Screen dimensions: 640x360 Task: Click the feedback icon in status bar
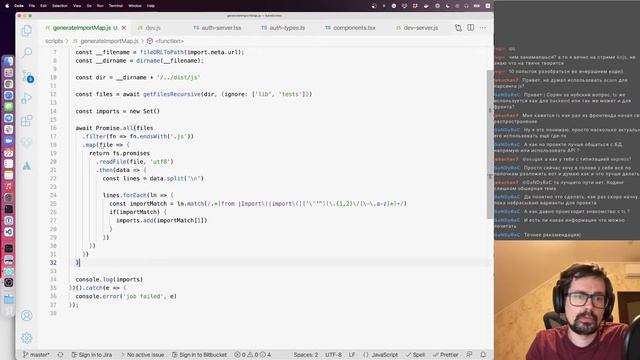(469, 355)
